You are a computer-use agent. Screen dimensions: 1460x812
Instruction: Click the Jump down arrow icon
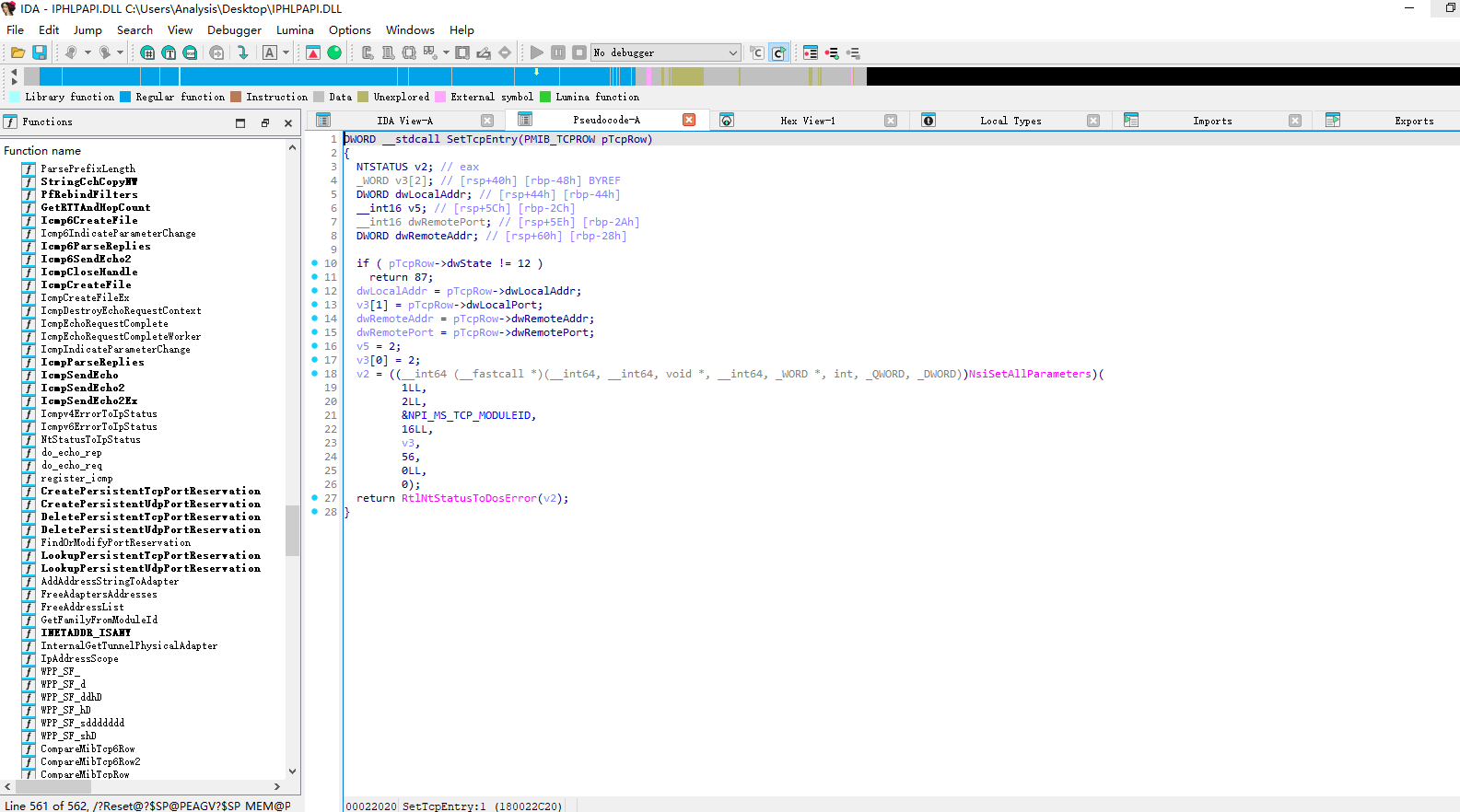click(x=243, y=52)
